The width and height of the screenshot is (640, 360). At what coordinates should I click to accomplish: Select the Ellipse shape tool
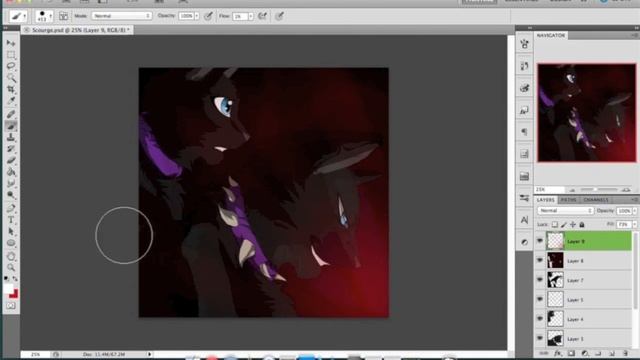(11, 243)
